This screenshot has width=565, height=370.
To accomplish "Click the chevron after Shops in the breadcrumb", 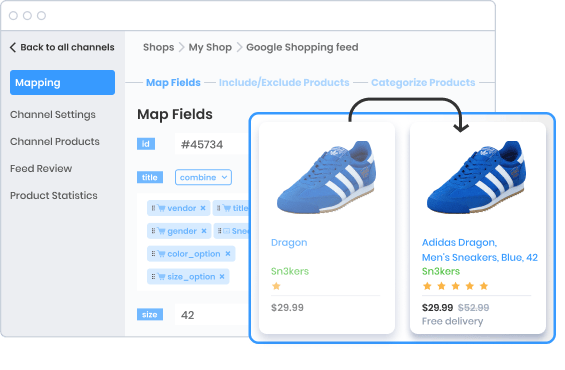I will point(182,47).
